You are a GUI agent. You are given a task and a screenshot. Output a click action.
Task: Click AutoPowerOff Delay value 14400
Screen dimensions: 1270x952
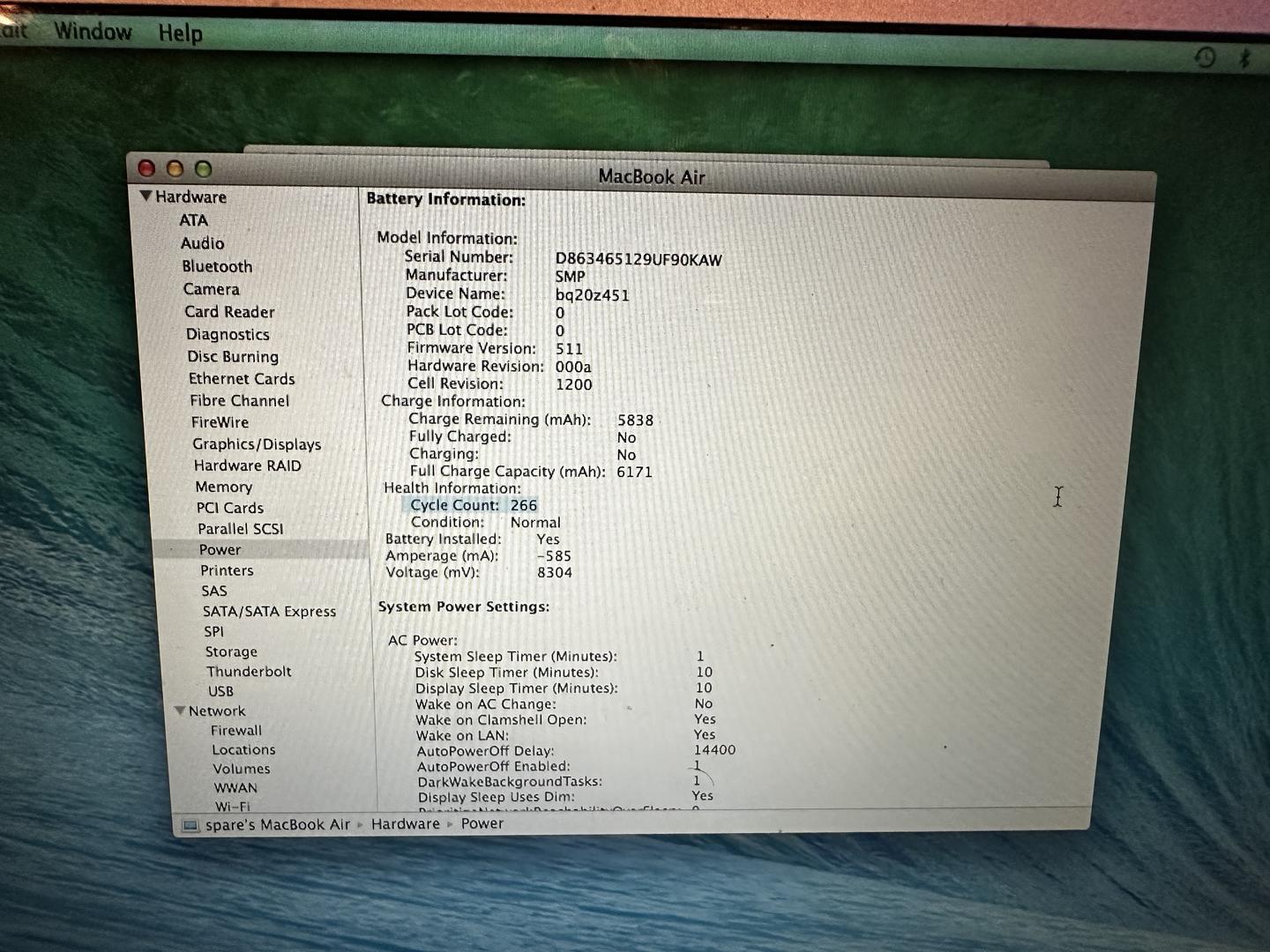pyautogui.click(x=714, y=750)
